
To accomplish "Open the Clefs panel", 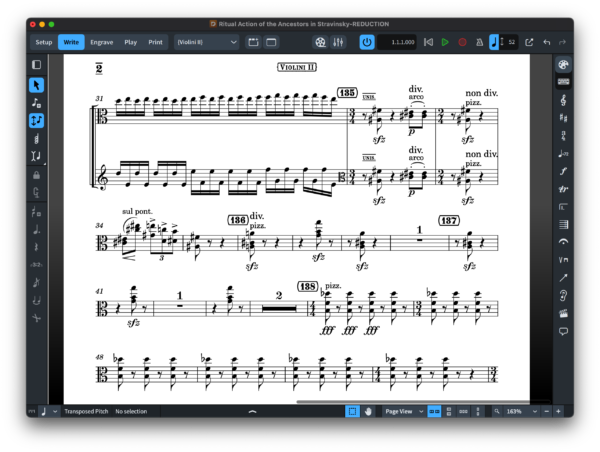I will 563,100.
